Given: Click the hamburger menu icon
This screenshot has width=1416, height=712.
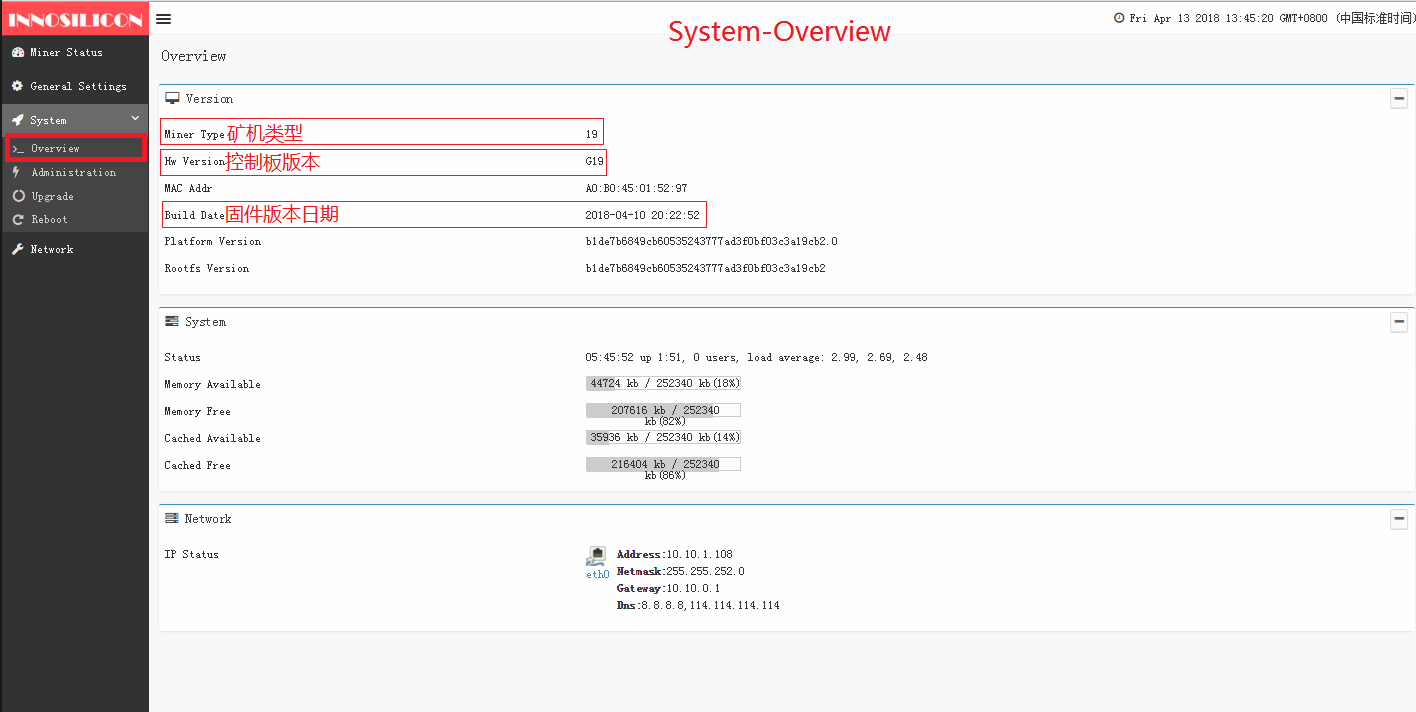Looking at the screenshot, I should (x=164, y=19).
